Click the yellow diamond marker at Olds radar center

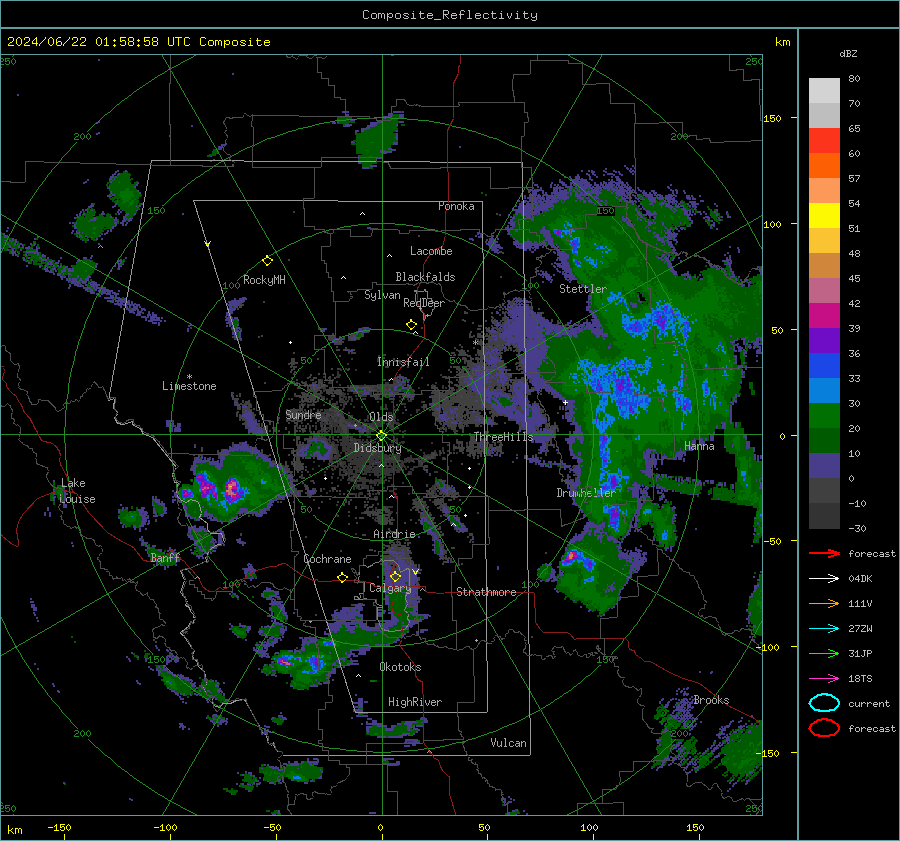[381, 436]
